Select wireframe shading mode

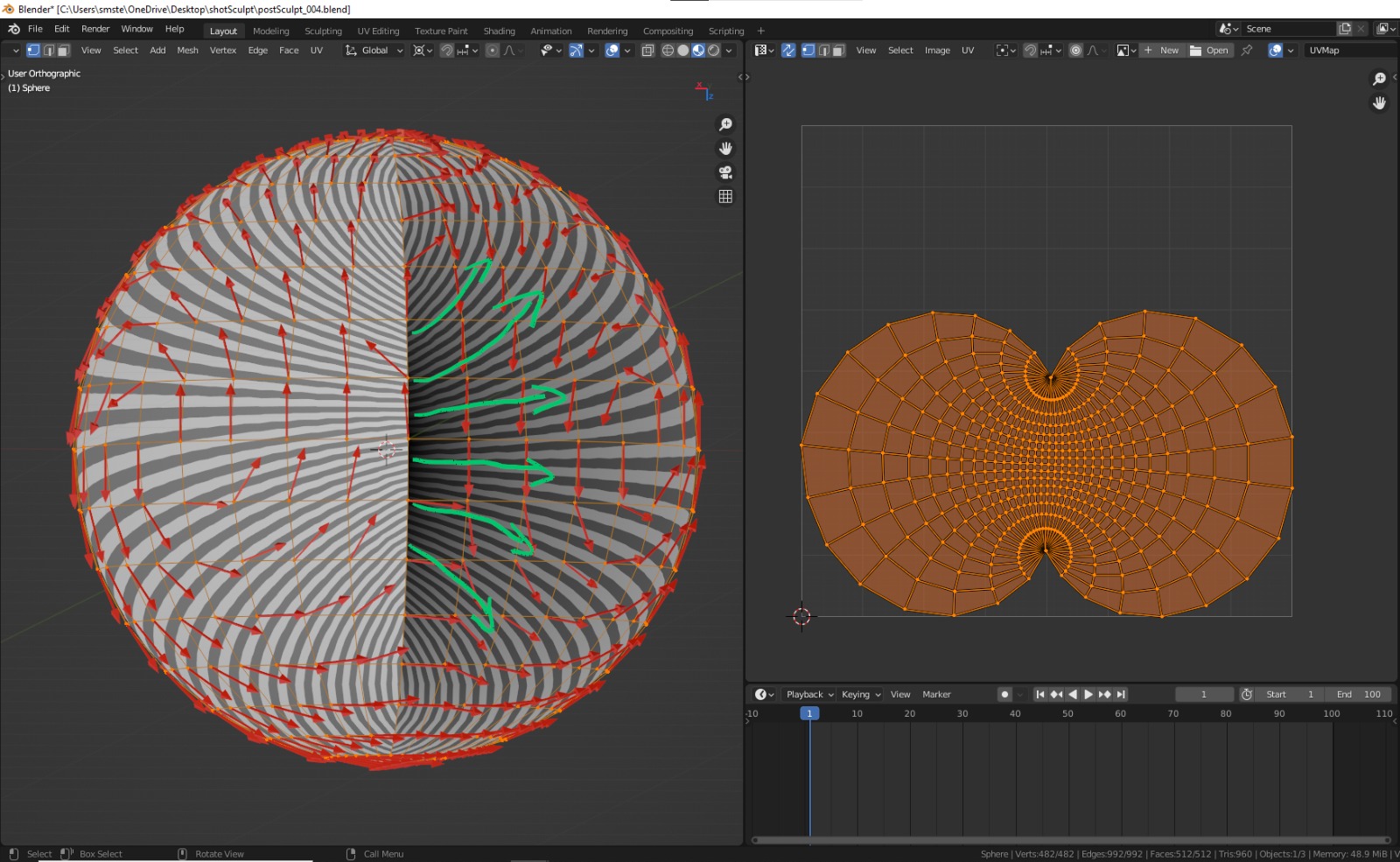click(x=667, y=50)
